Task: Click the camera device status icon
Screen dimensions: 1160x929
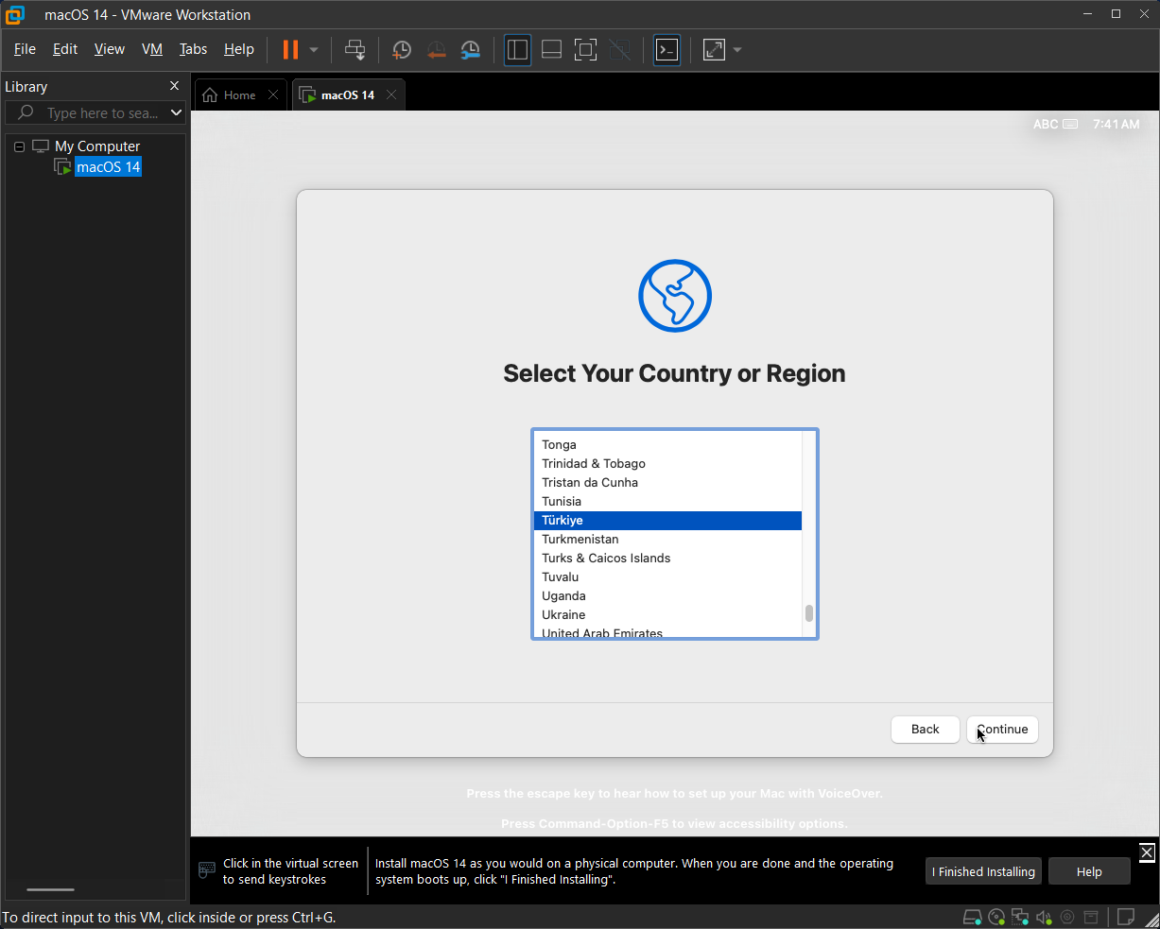Action: 1068,918
